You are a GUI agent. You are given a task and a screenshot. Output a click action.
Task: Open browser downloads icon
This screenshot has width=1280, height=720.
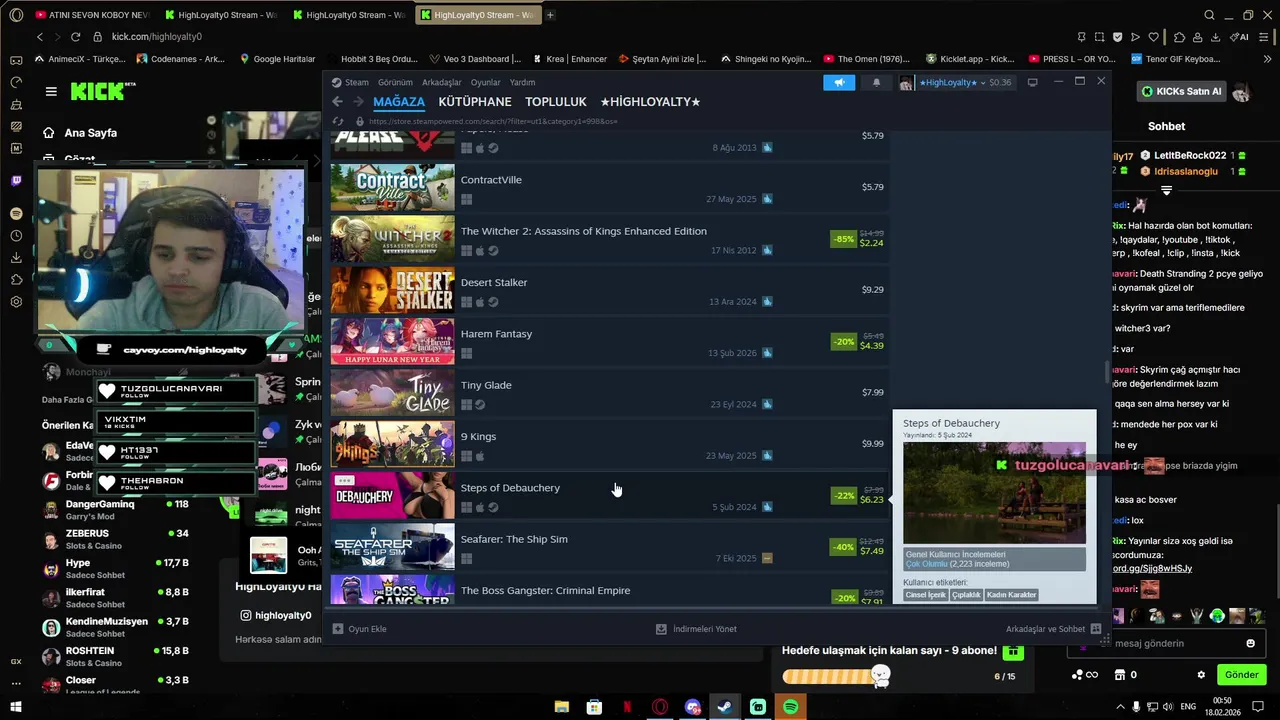tap(1215, 37)
